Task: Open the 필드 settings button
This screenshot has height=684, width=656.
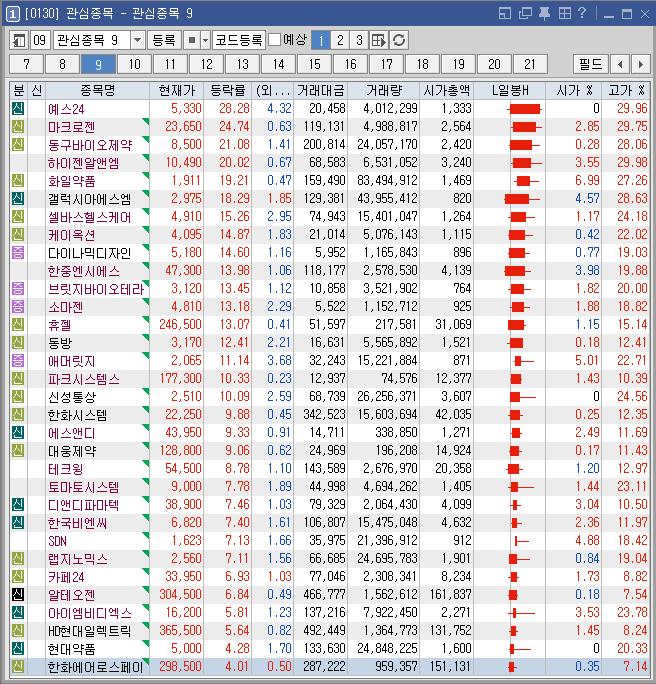Action: coord(591,65)
